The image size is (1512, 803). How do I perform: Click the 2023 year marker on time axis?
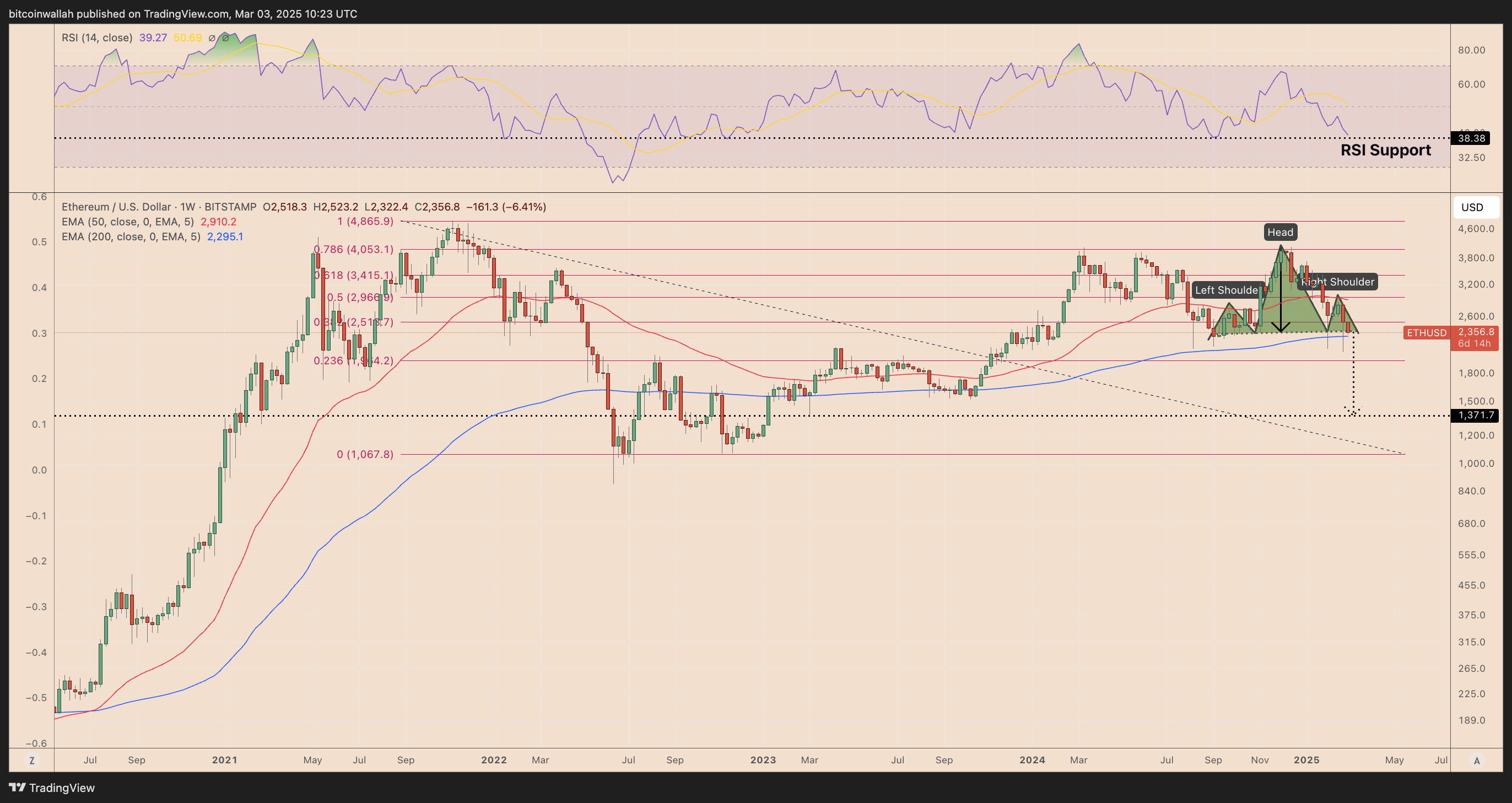[x=763, y=760]
